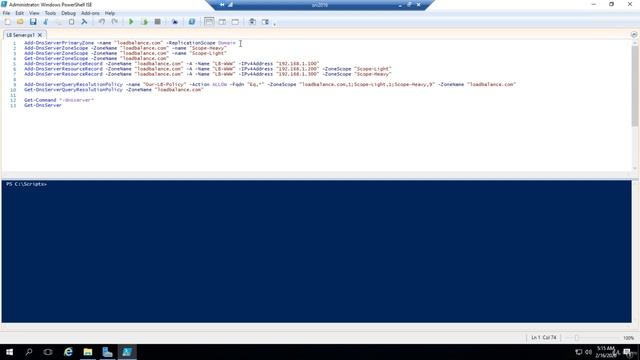Collapse the script pane with the chevron
The image size is (640, 360).
point(634,35)
